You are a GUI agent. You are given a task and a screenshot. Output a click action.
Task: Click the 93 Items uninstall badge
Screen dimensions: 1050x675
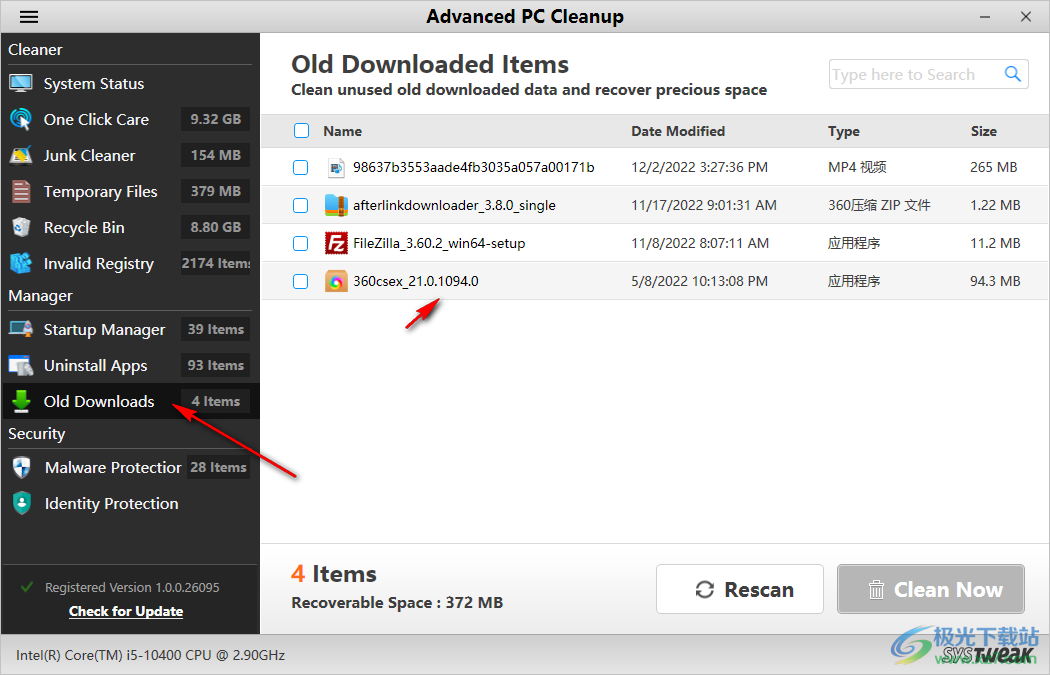pos(216,366)
